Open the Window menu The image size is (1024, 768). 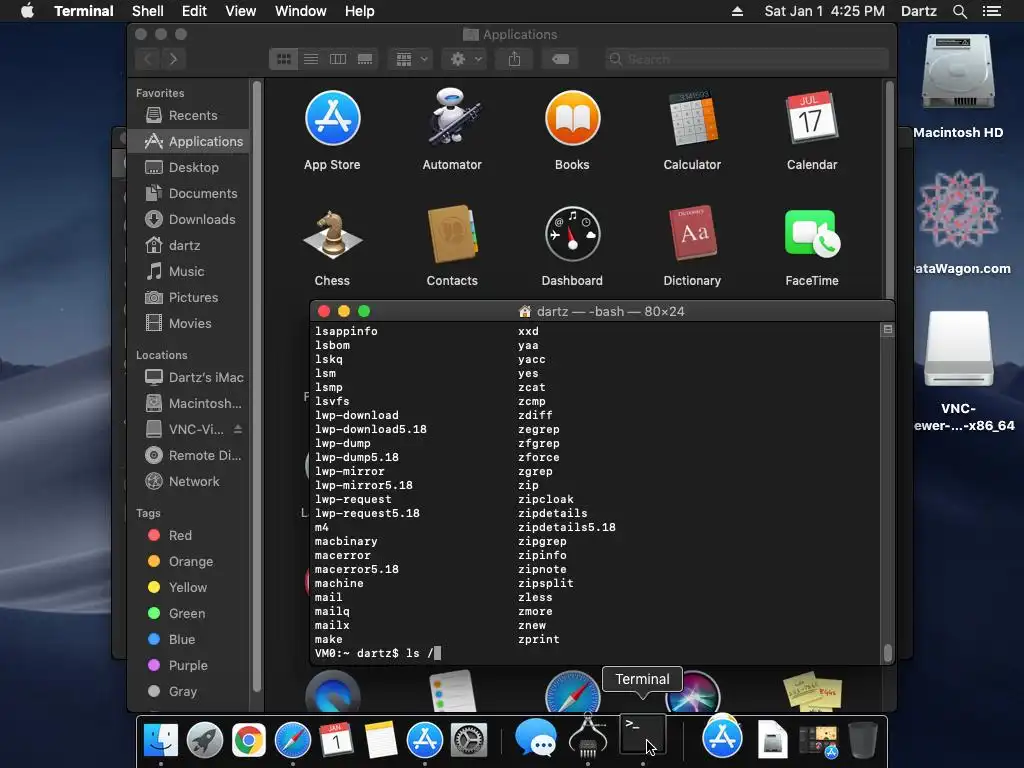pyautogui.click(x=300, y=11)
